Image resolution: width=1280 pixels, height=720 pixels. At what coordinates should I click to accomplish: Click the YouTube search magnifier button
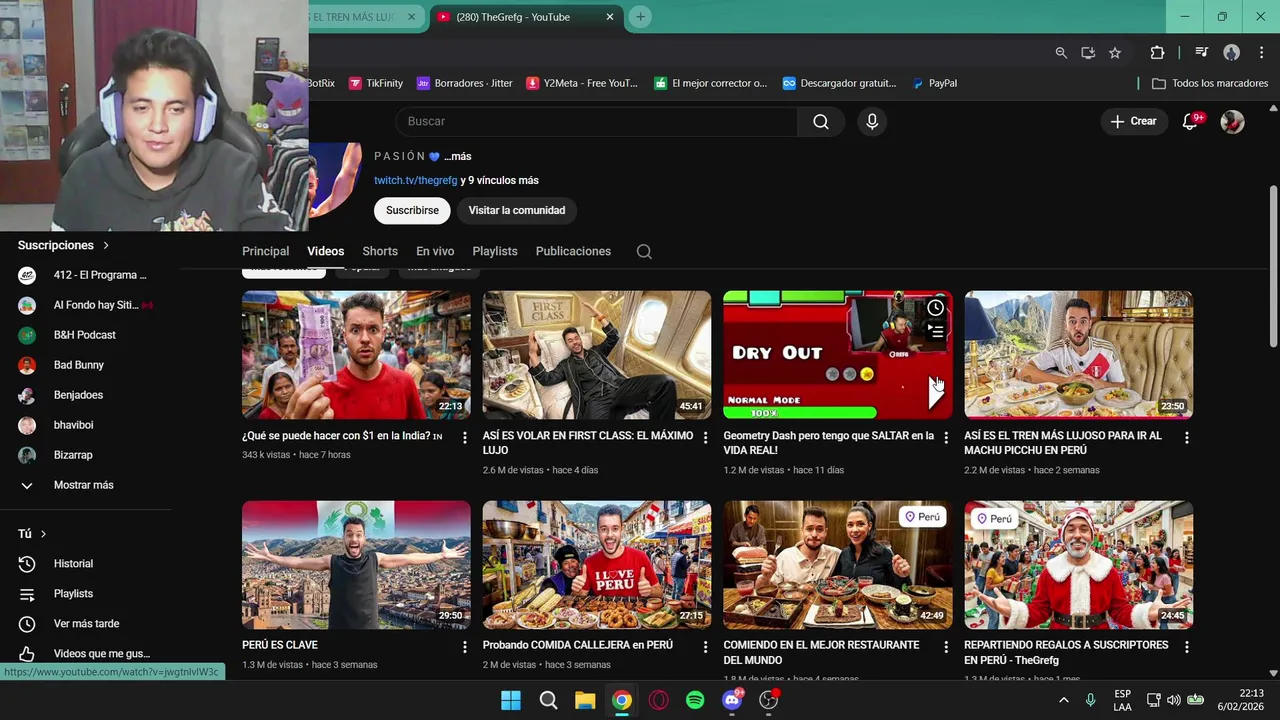[821, 121]
